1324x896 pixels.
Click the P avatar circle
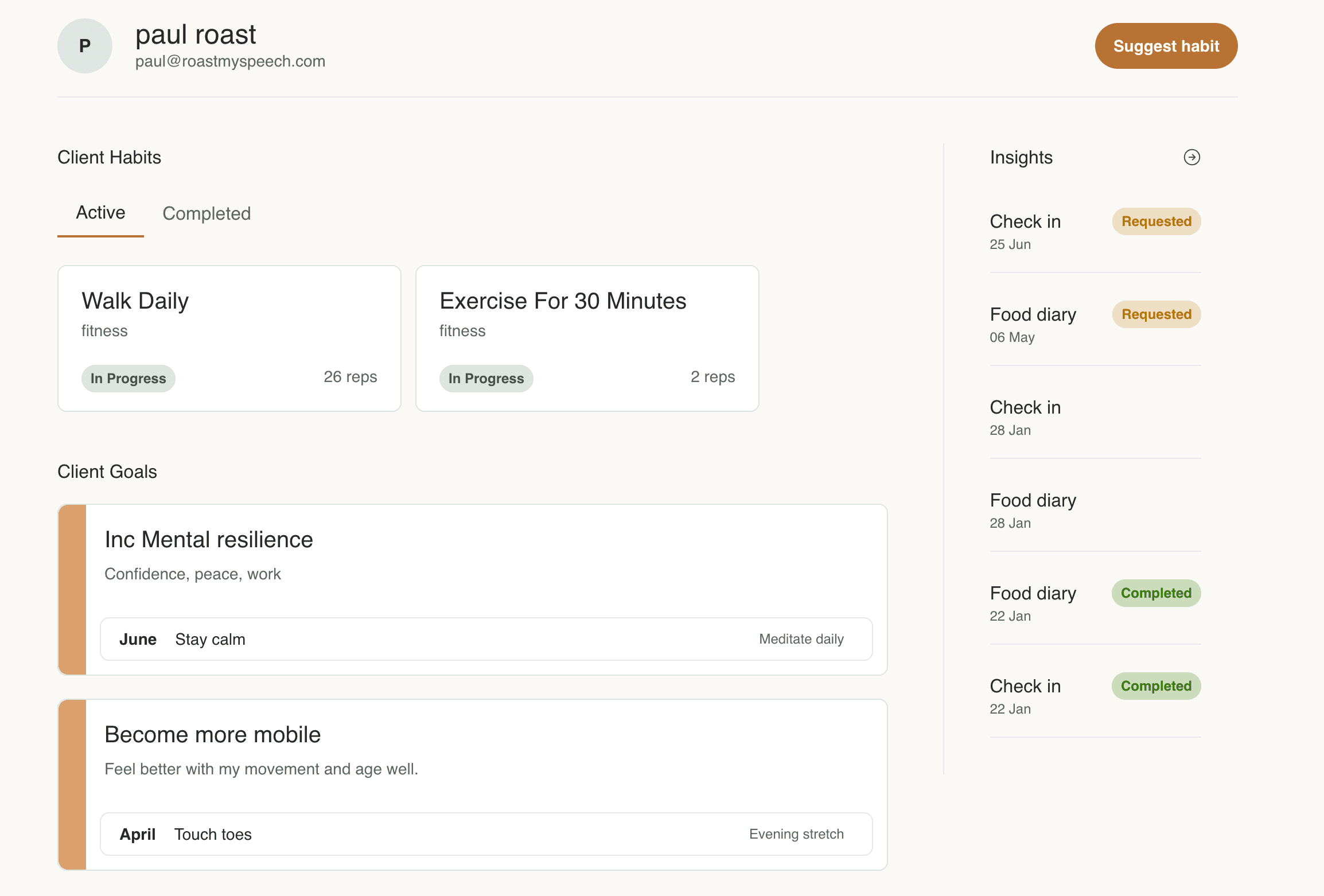coord(85,46)
